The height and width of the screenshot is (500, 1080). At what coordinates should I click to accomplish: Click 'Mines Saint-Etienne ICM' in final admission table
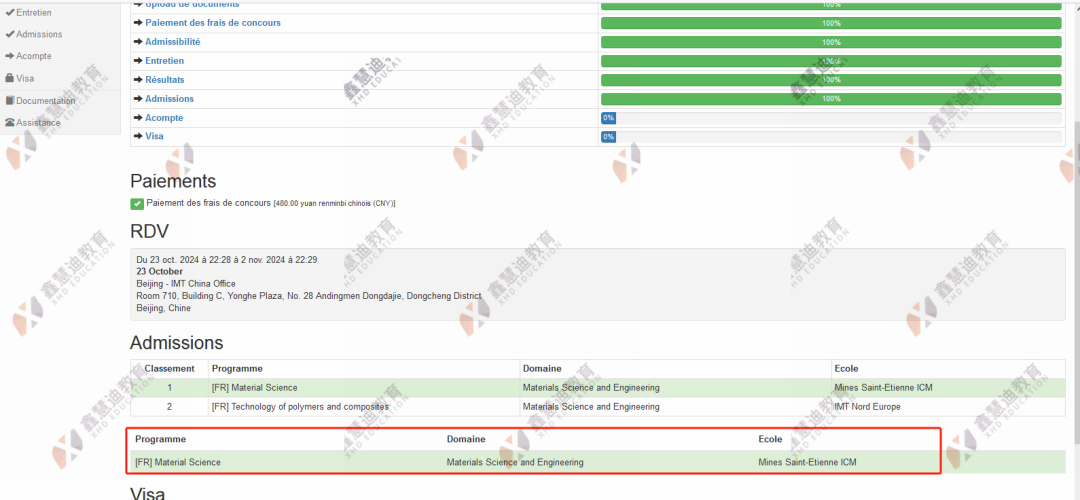click(x=807, y=463)
